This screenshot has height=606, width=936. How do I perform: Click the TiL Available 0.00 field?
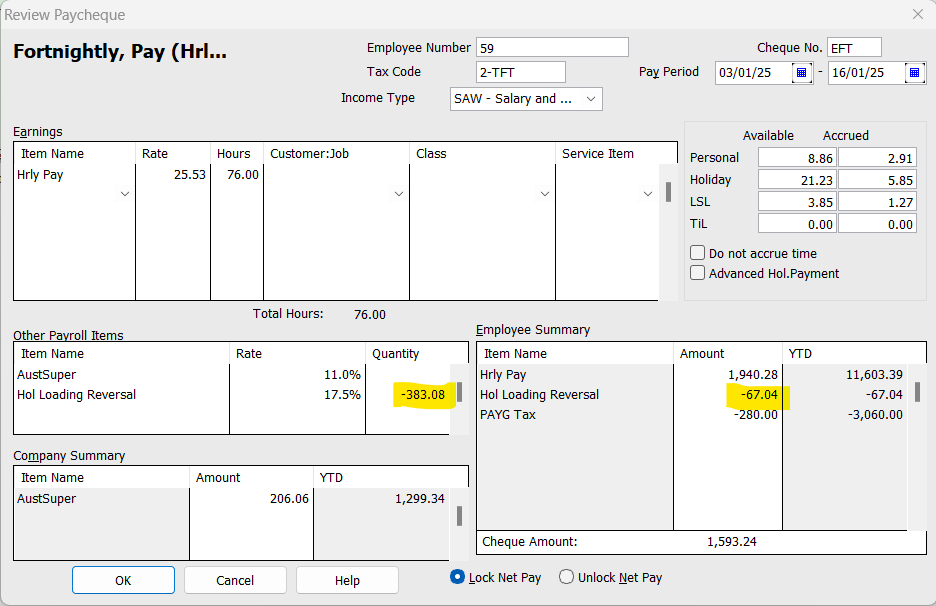click(797, 224)
